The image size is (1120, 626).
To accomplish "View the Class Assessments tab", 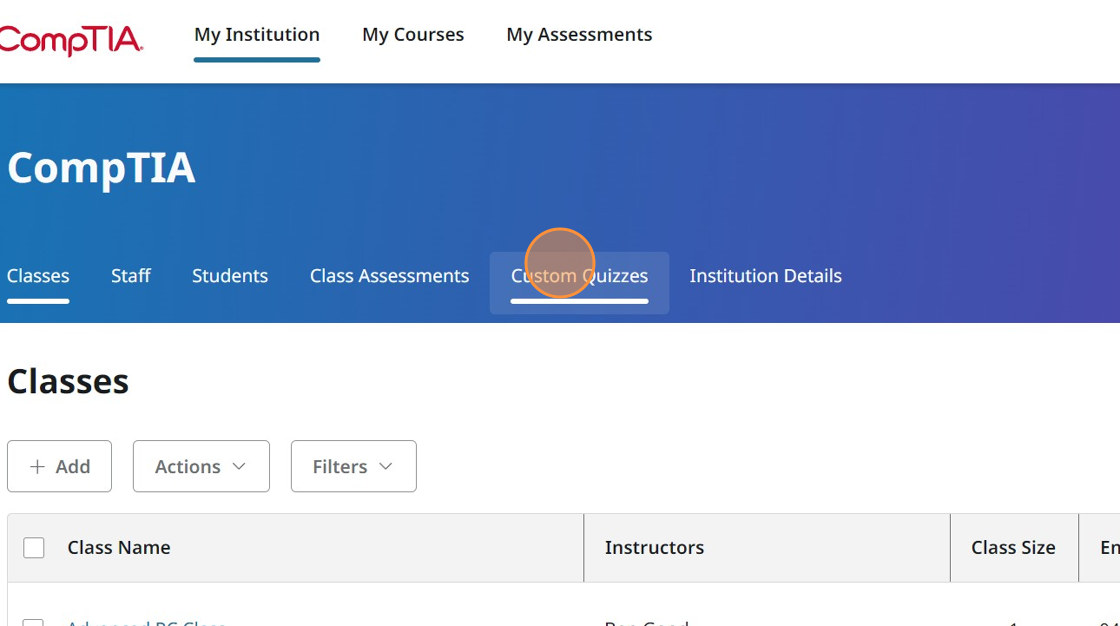I will click(x=389, y=276).
